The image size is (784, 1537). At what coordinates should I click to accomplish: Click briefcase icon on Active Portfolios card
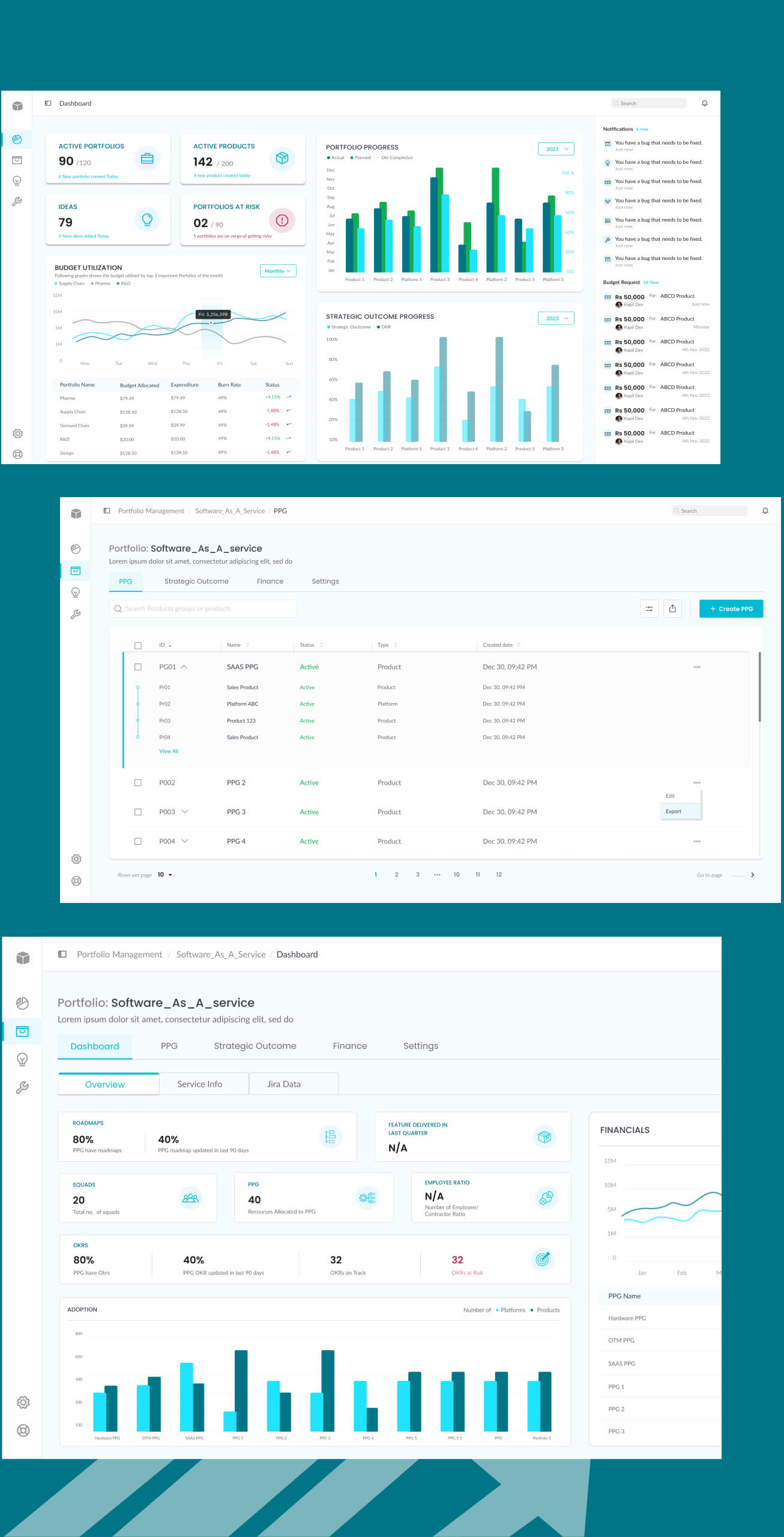coord(147,159)
